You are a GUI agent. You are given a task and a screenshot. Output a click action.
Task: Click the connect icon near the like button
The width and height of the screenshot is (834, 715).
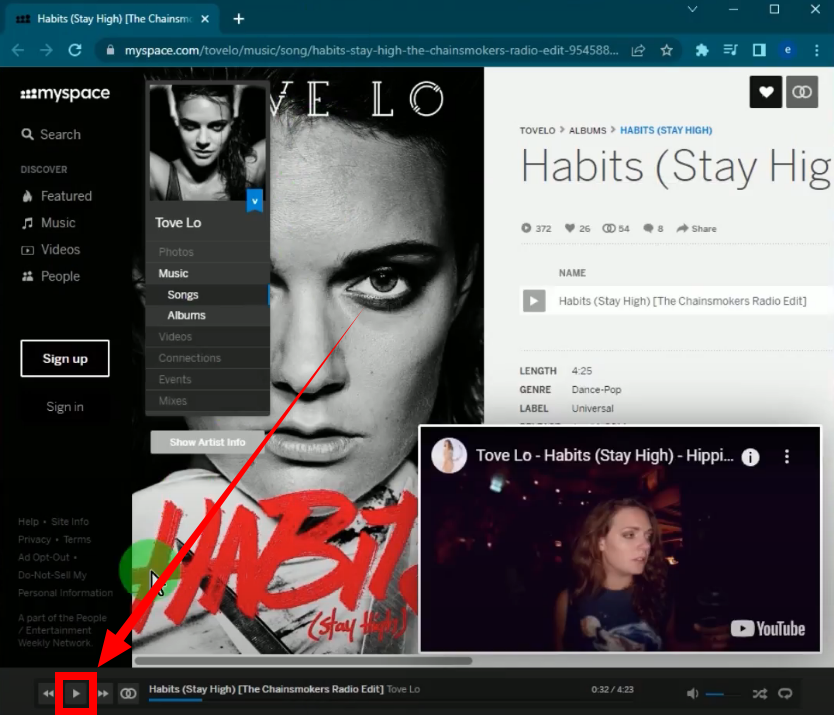pyautogui.click(x=802, y=91)
